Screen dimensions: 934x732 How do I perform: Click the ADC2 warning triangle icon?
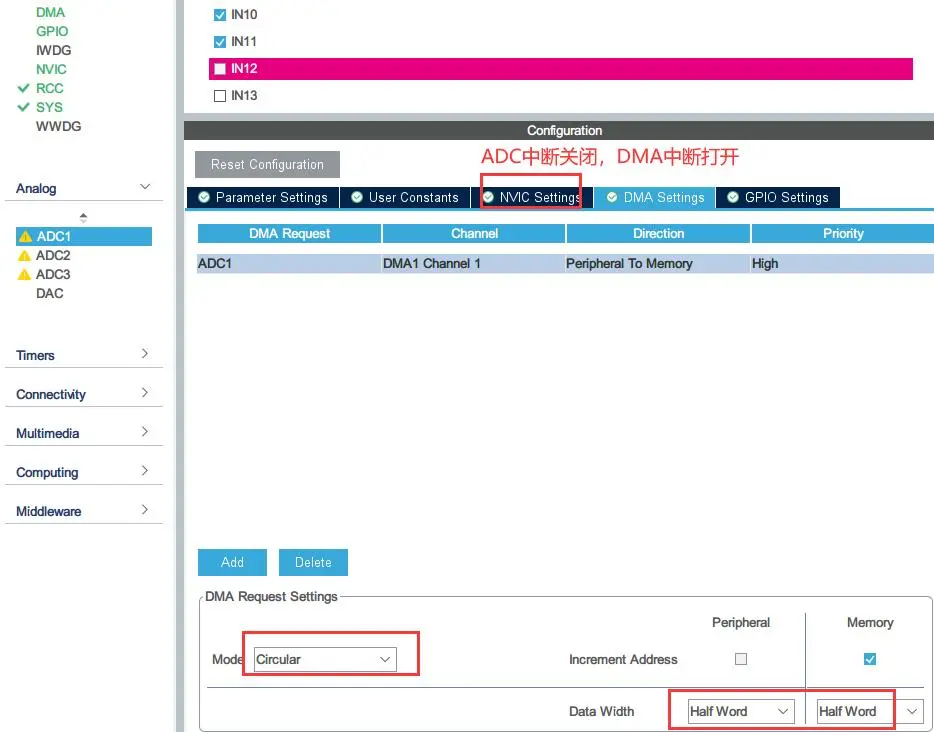[x=25, y=256]
